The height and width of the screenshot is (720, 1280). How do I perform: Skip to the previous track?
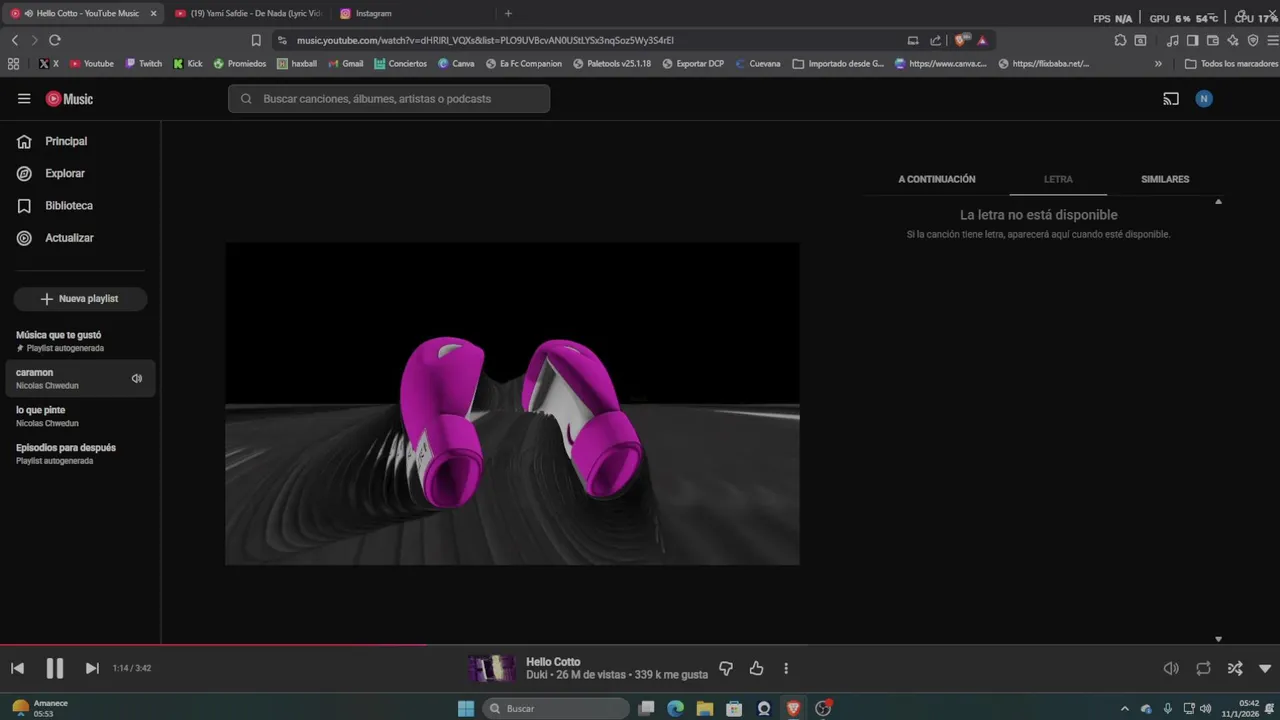point(17,668)
